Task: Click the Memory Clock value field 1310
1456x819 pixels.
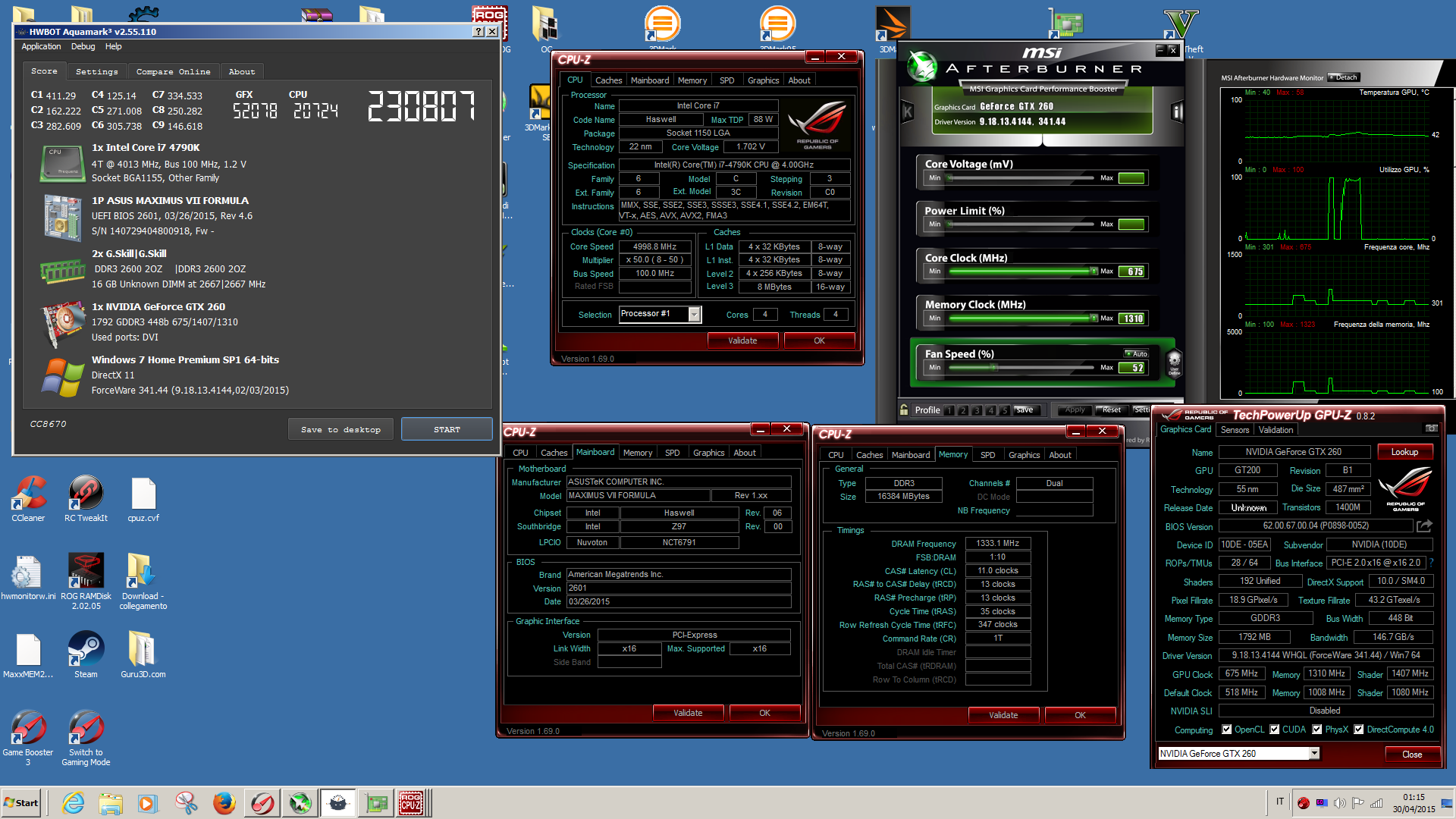Action: [1132, 318]
